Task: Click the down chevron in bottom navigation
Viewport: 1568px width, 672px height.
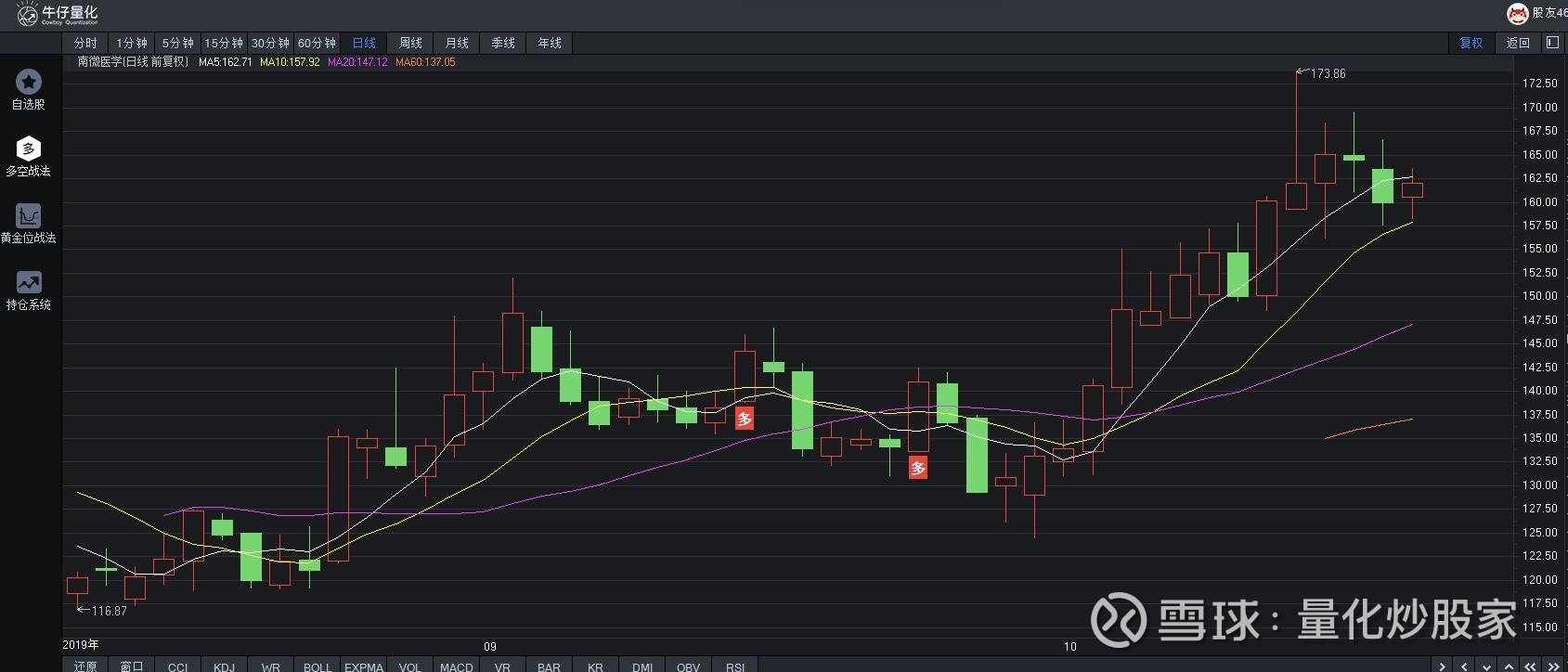Action: [x=1487, y=666]
